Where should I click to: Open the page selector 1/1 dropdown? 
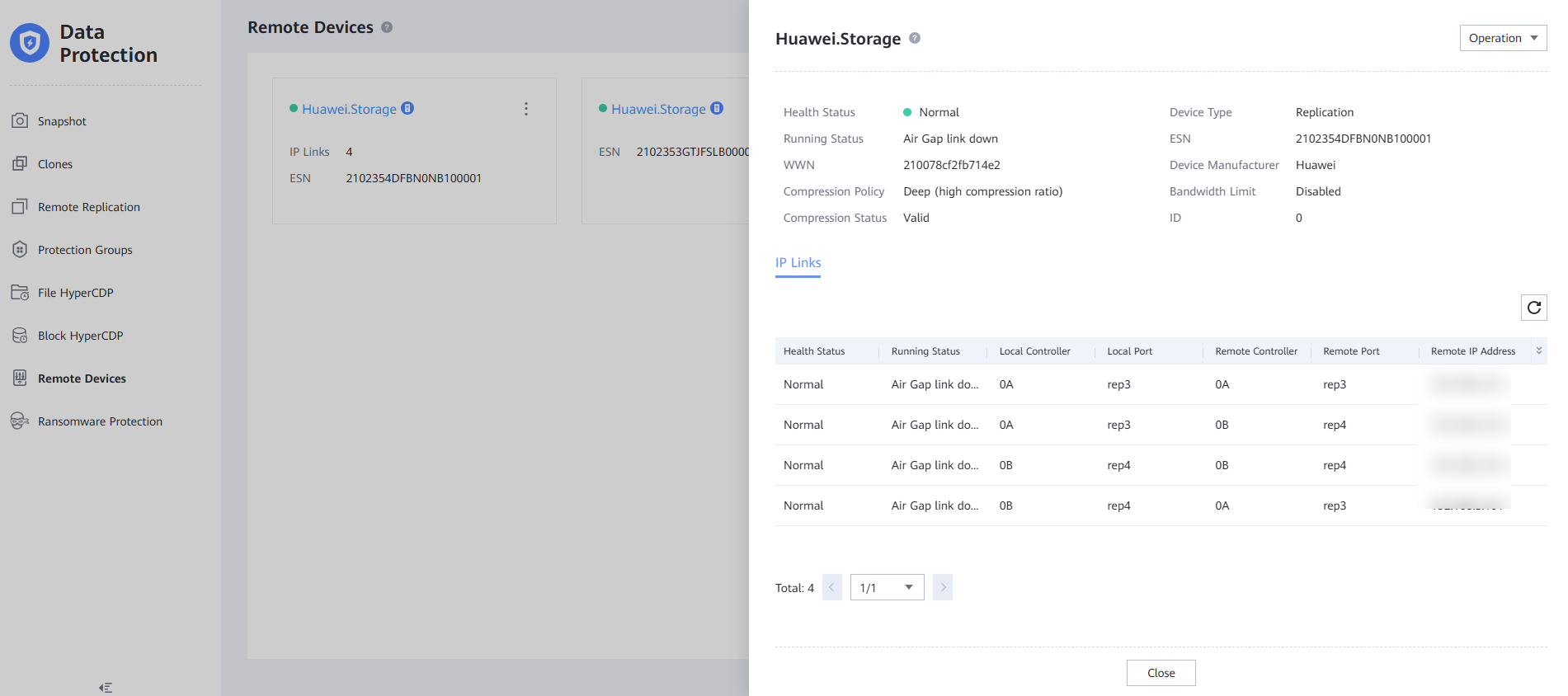tap(887, 587)
